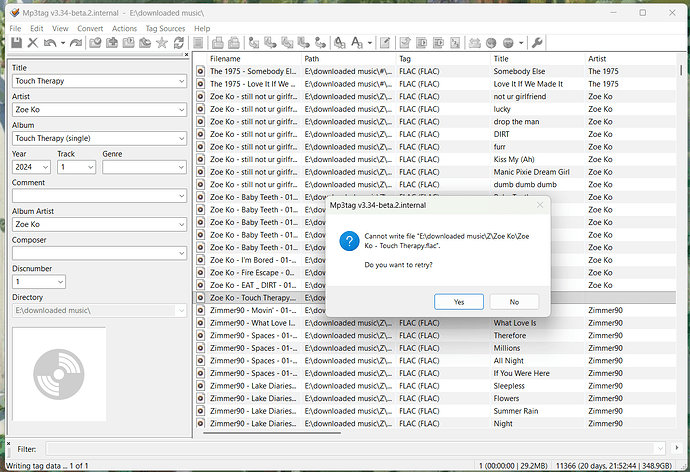Open the Edit menu

coord(37,29)
